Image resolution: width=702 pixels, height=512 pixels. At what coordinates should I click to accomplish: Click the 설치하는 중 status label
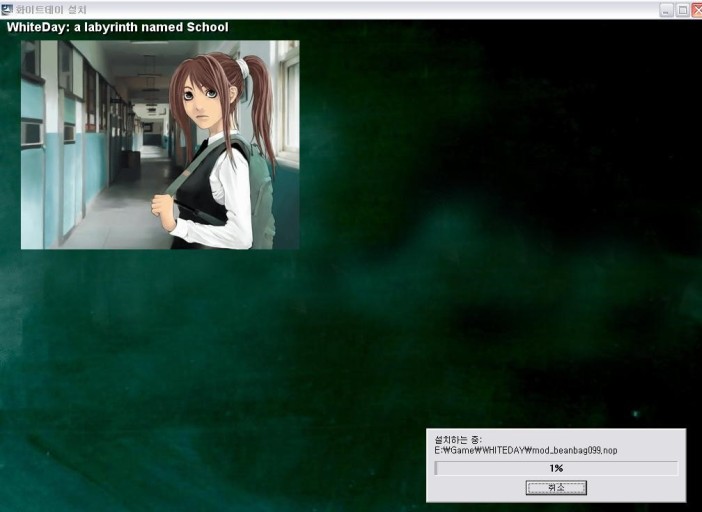pyautogui.click(x=458, y=440)
